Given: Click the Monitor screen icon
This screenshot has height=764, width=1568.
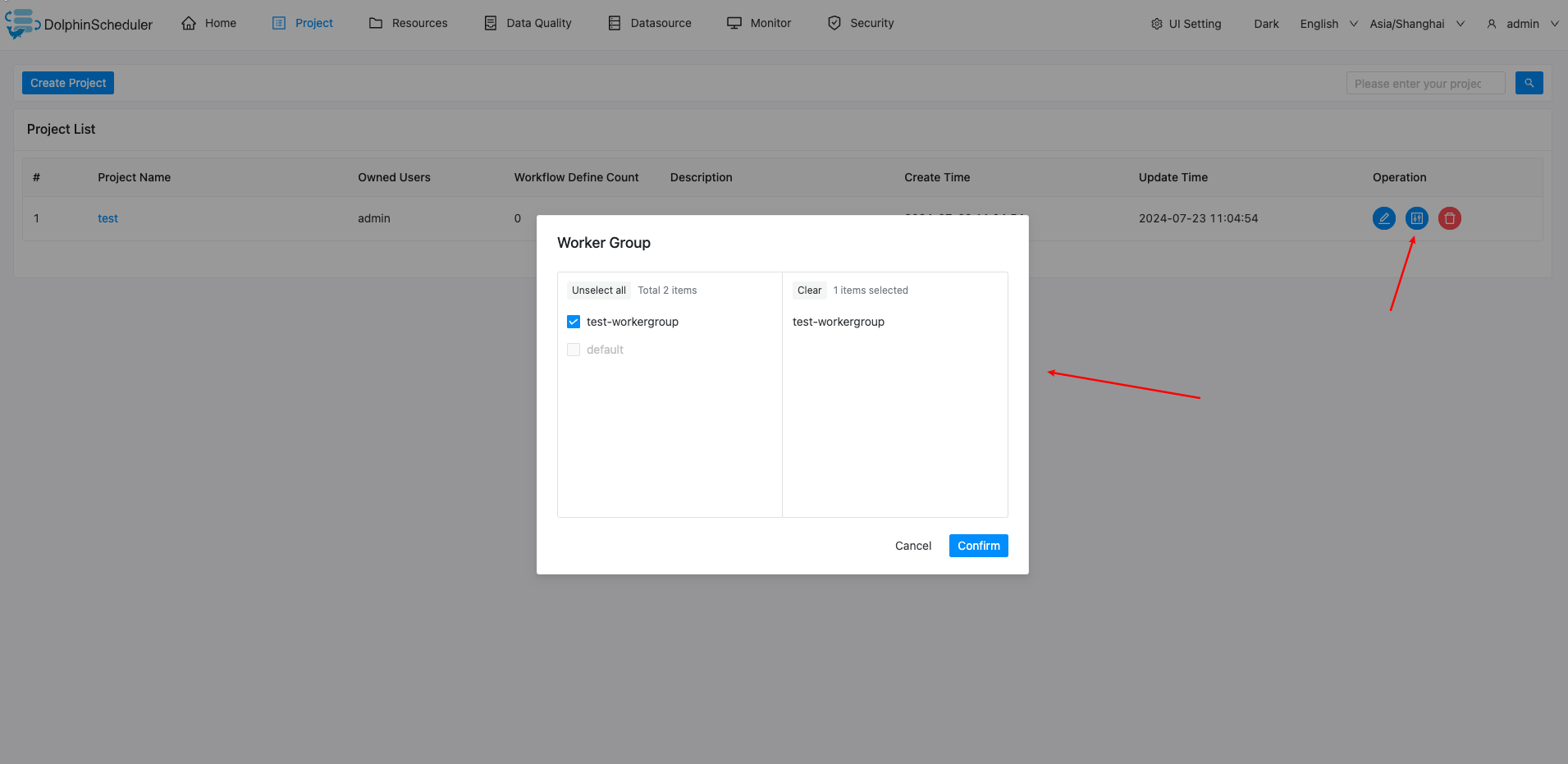Looking at the screenshot, I should pos(734,23).
